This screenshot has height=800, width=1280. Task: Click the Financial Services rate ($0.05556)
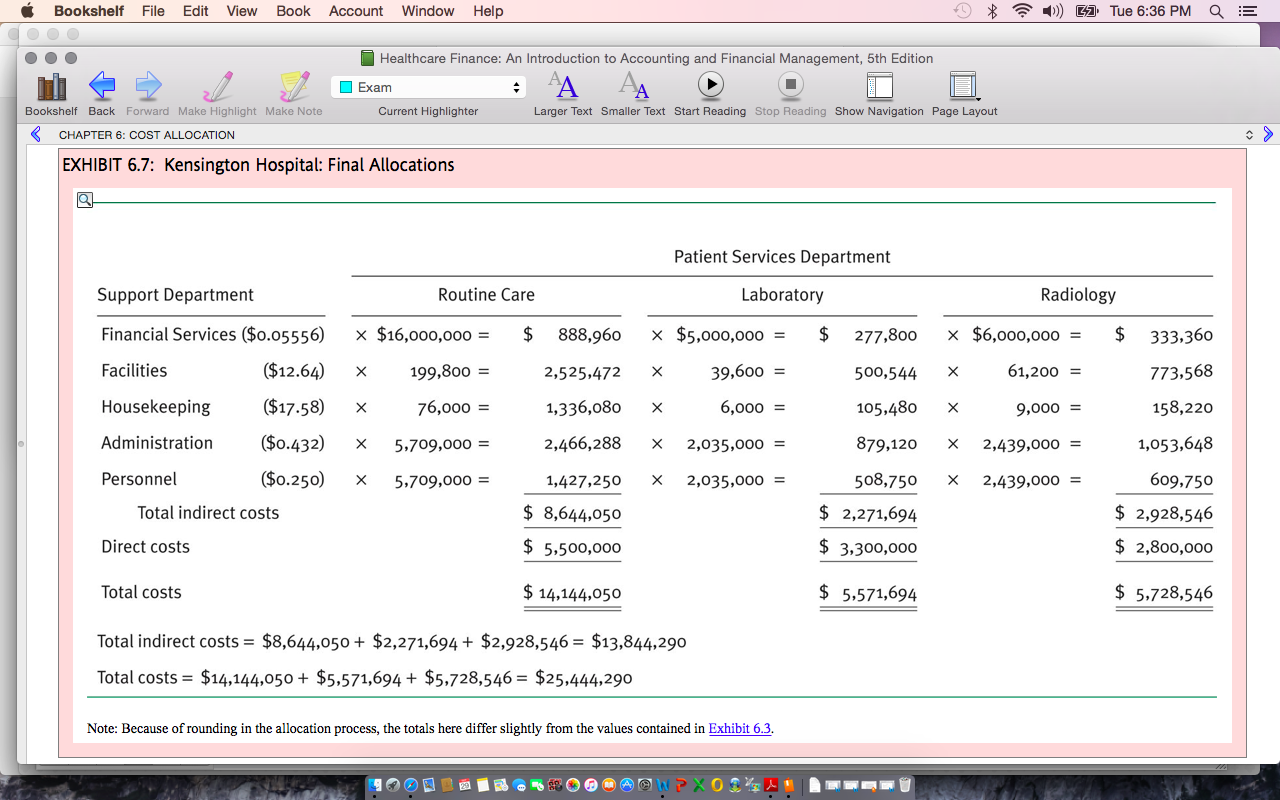point(283,335)
